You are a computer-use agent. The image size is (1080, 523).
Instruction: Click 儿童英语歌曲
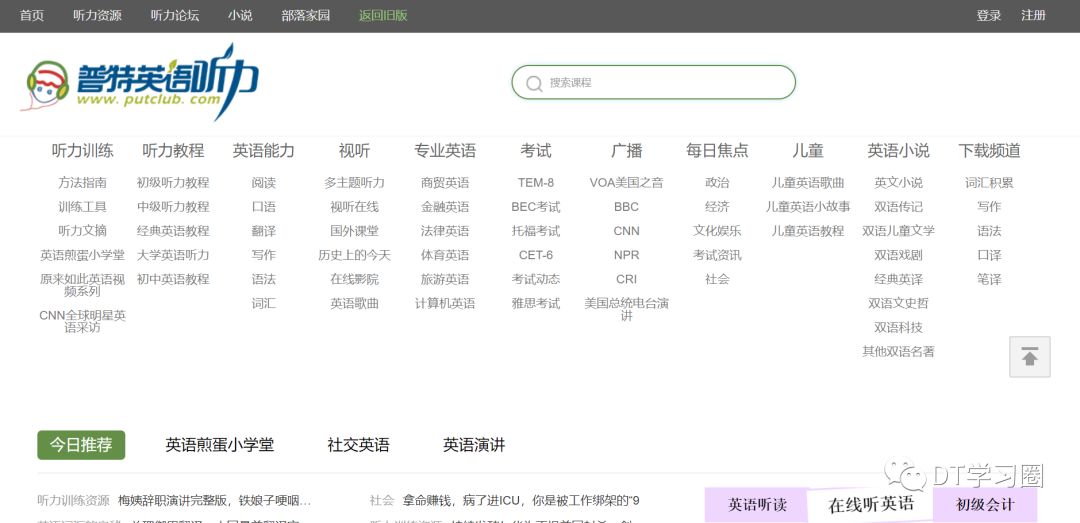pos(808,183)
